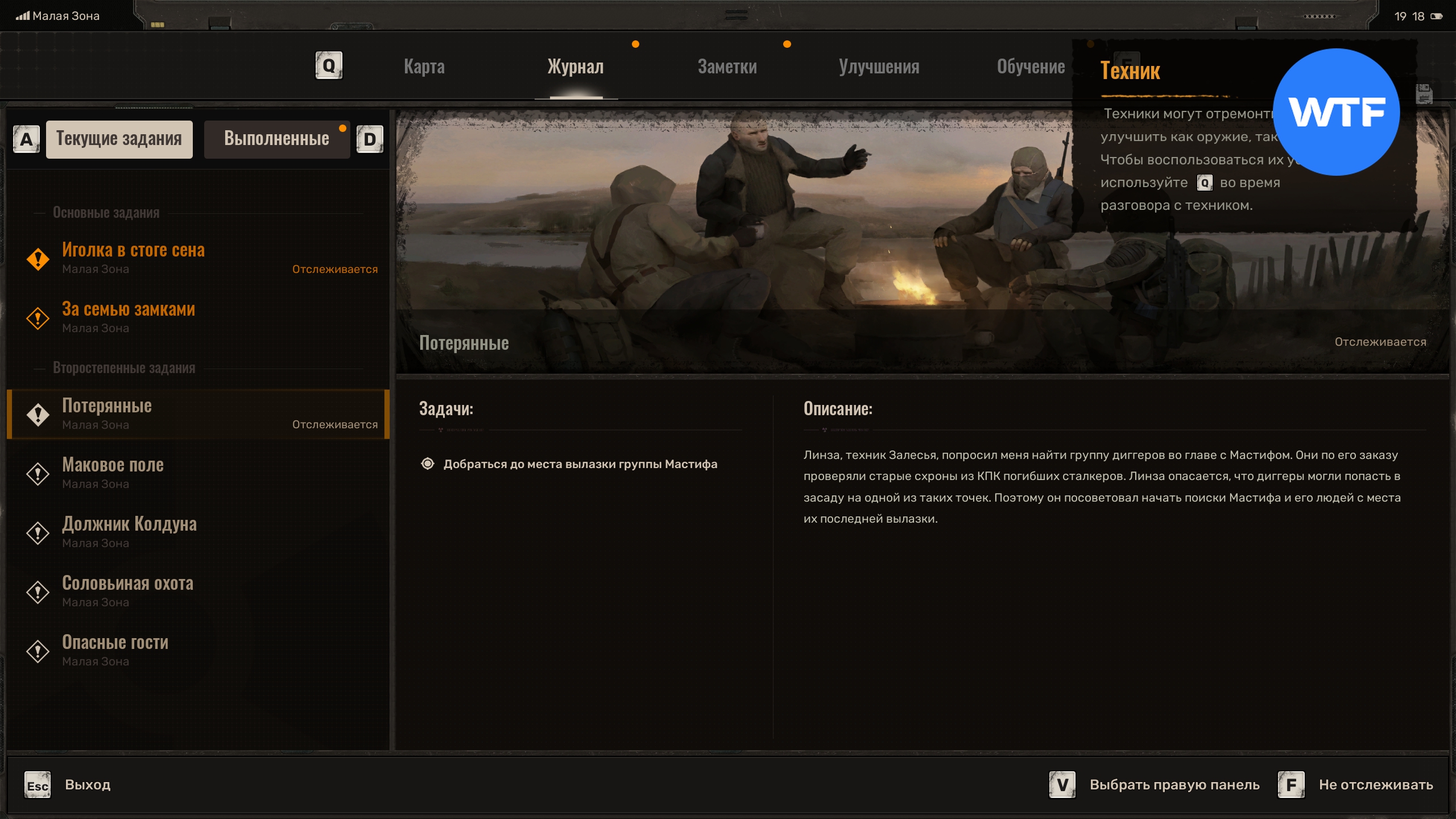This screenshot has width=1456, height=819.
Task: Select Текущие задания filter
Action: 119,139
